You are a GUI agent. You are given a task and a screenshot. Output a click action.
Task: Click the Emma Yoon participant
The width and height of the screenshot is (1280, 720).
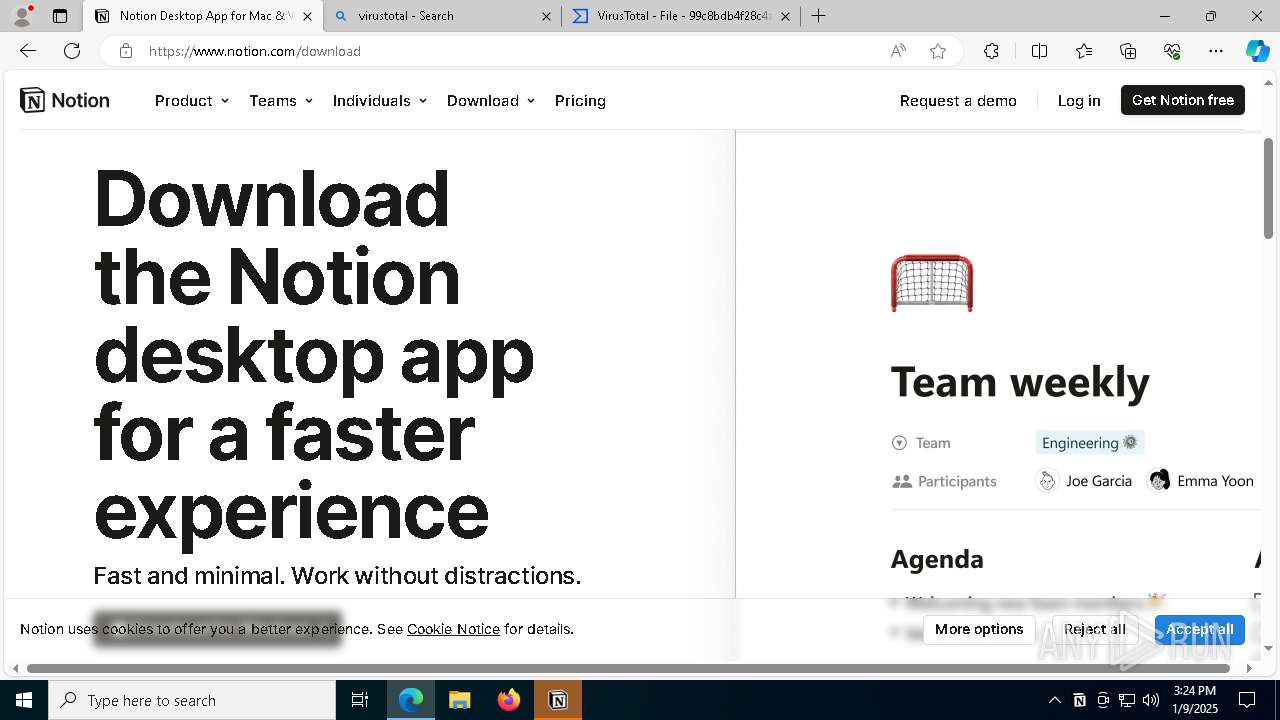[1201, 481]
